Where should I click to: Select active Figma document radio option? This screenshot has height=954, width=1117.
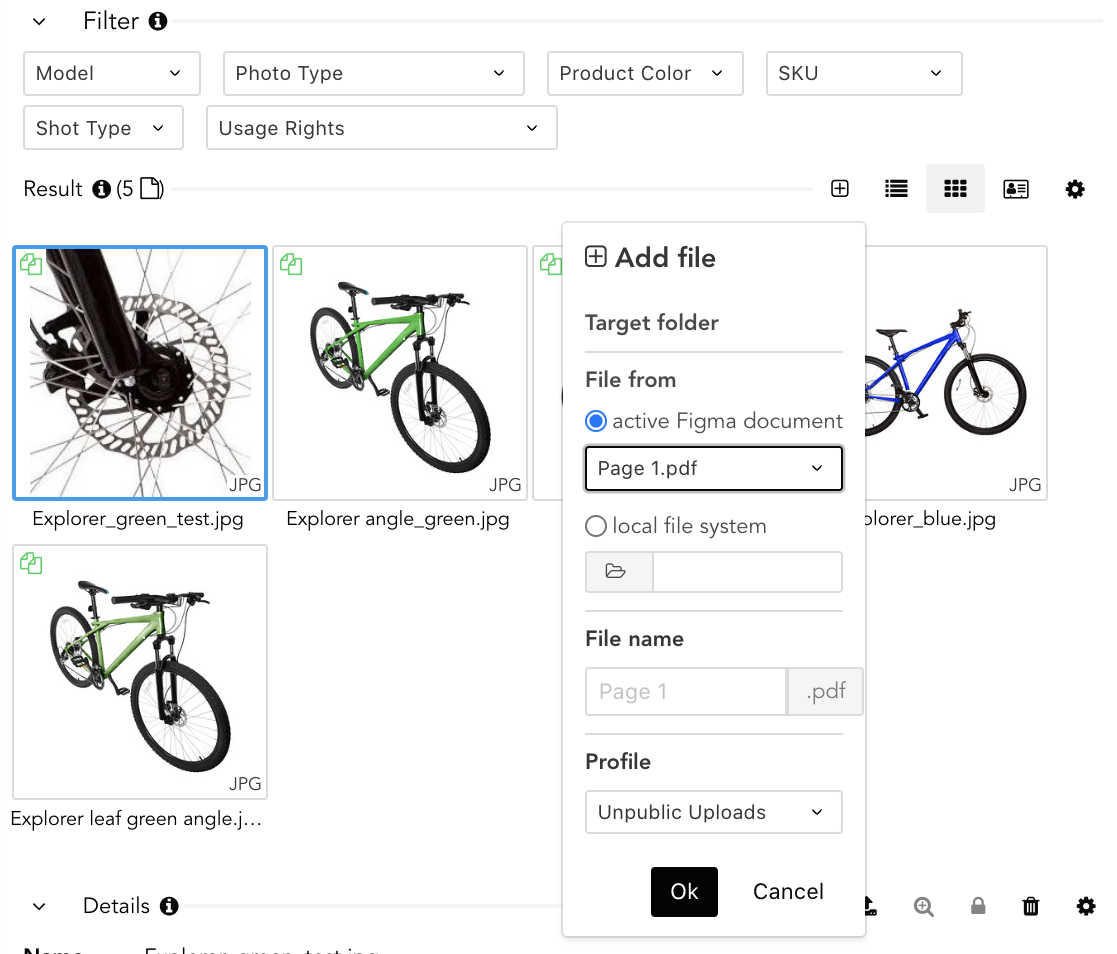click(x=596, y=421)
